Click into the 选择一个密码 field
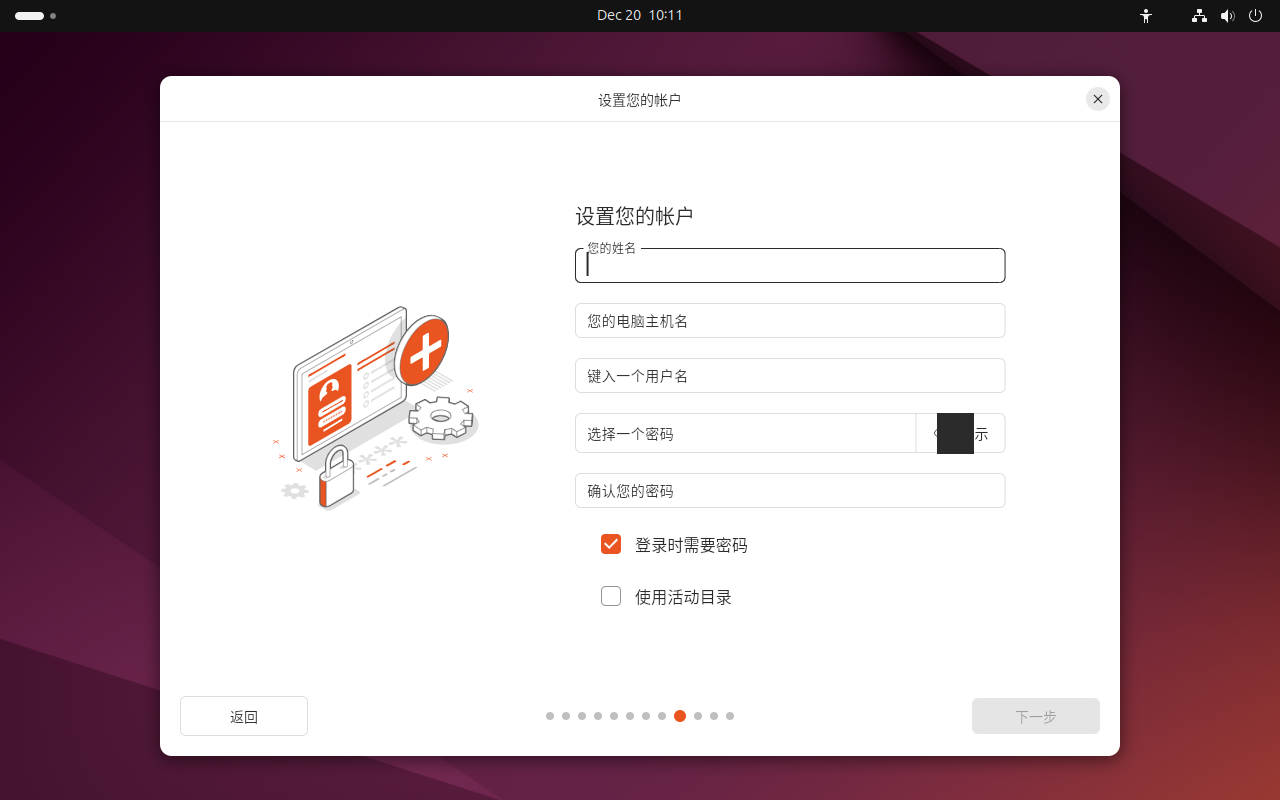The height and width of the screenshot is (800, 1280). coord(745,434)
